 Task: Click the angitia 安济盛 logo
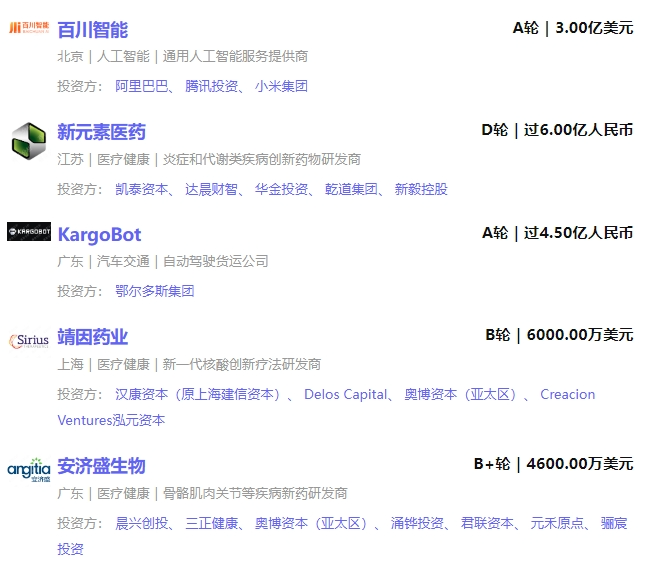pyautogui.click(x=29, y=470)
